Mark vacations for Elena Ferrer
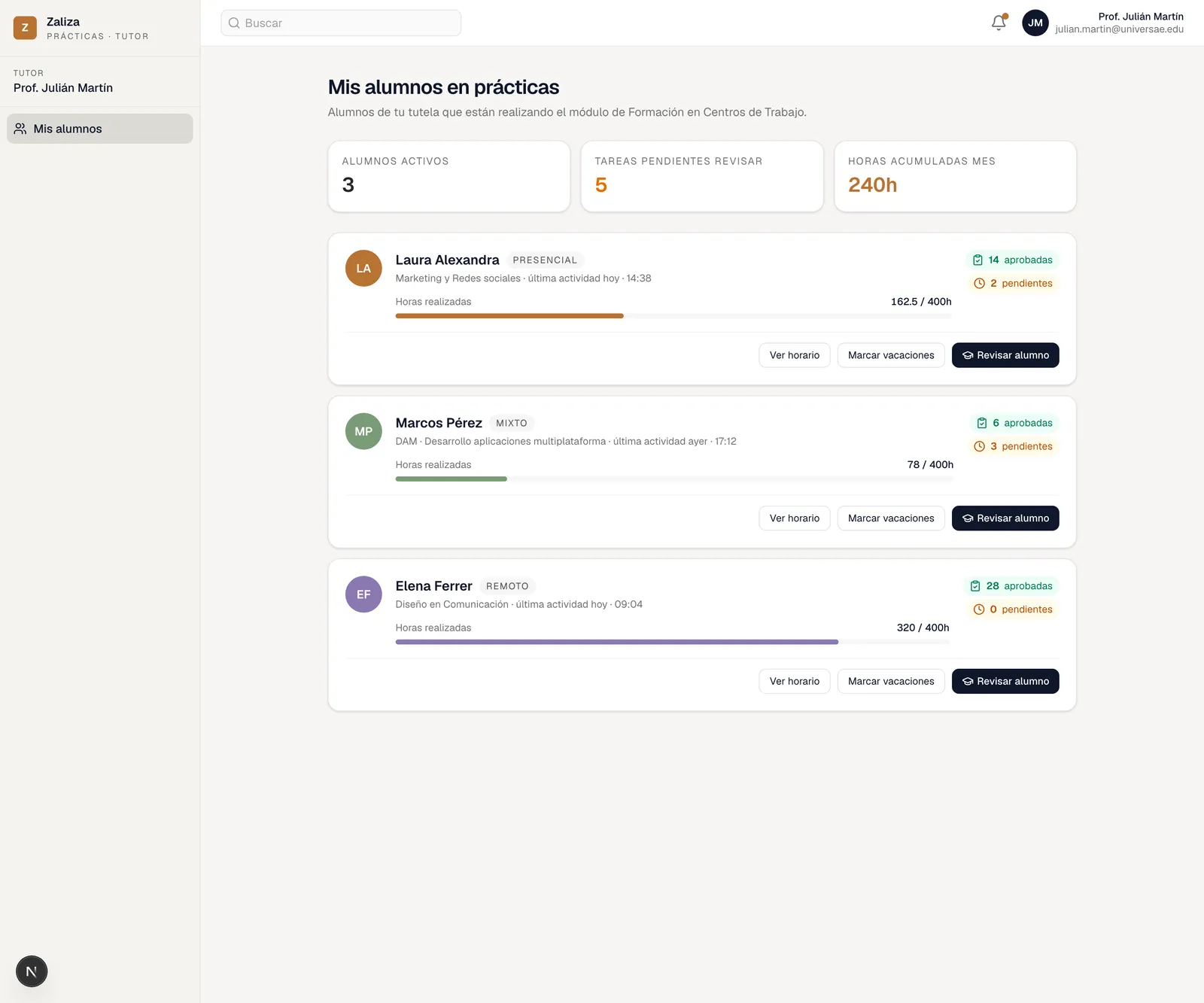This screenshot has height=1003, width=1204. [891, 681]
